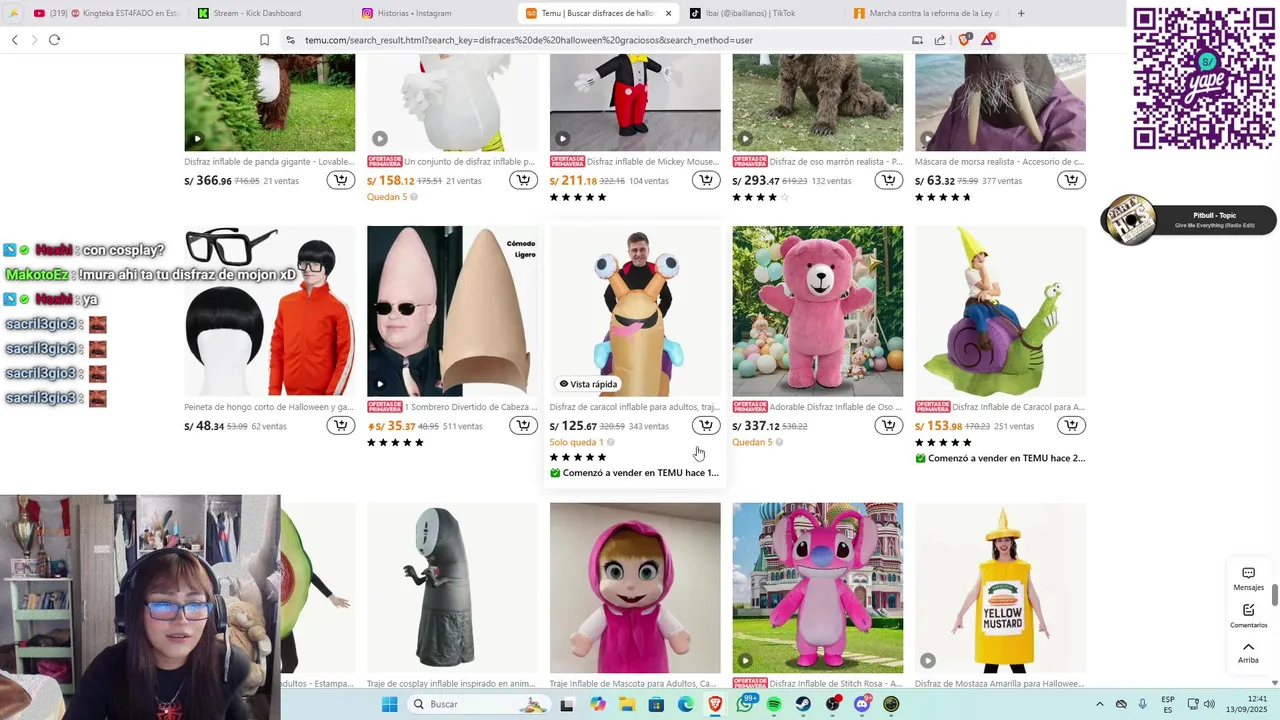Add S/ 153.98 snail rider costume to cart
Image resolution: width=1280 pixels, height=720 pixels.
(1072, 426)
